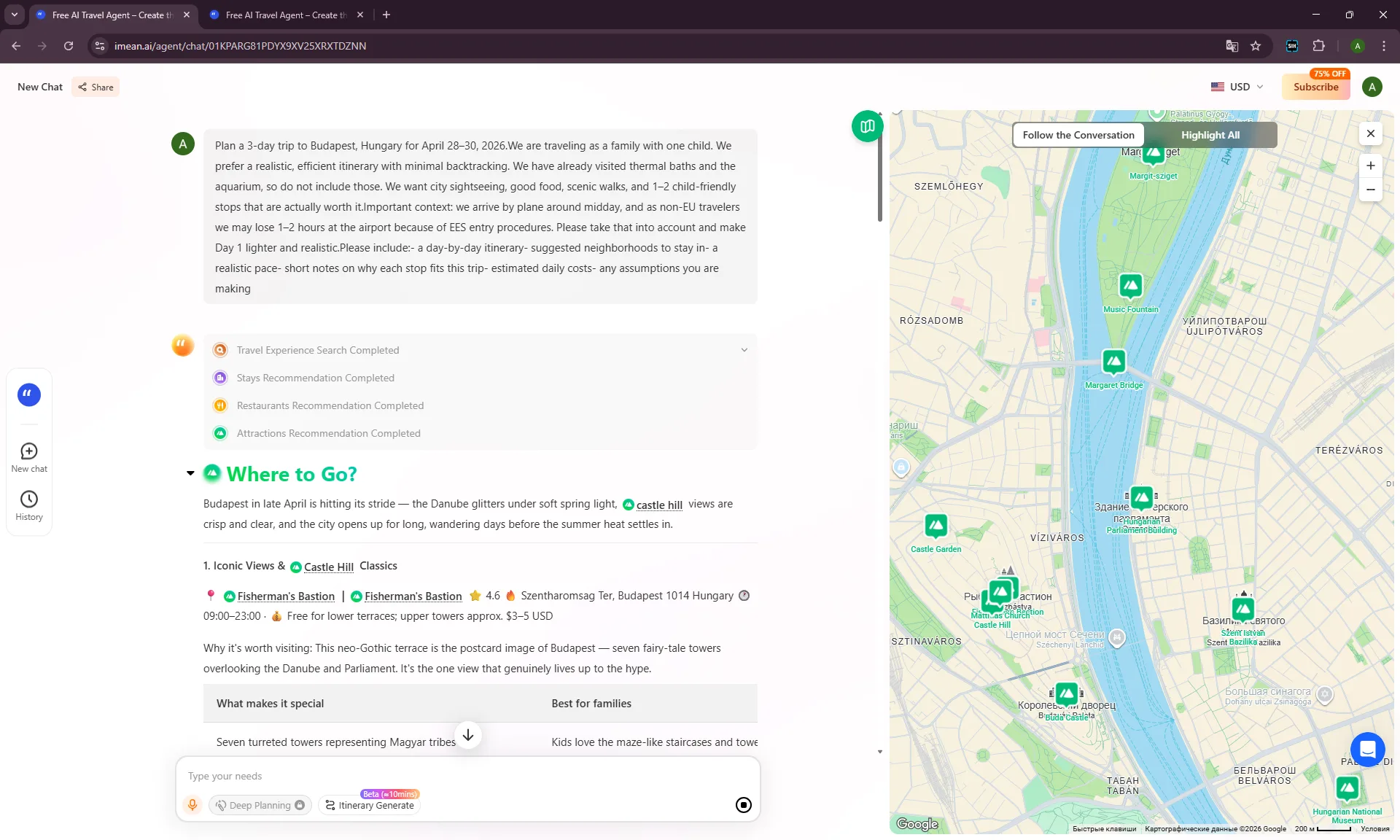Viewport: 1400px width, 840px height.
Task: Zoom out on the map
Action: [1371, 190]
